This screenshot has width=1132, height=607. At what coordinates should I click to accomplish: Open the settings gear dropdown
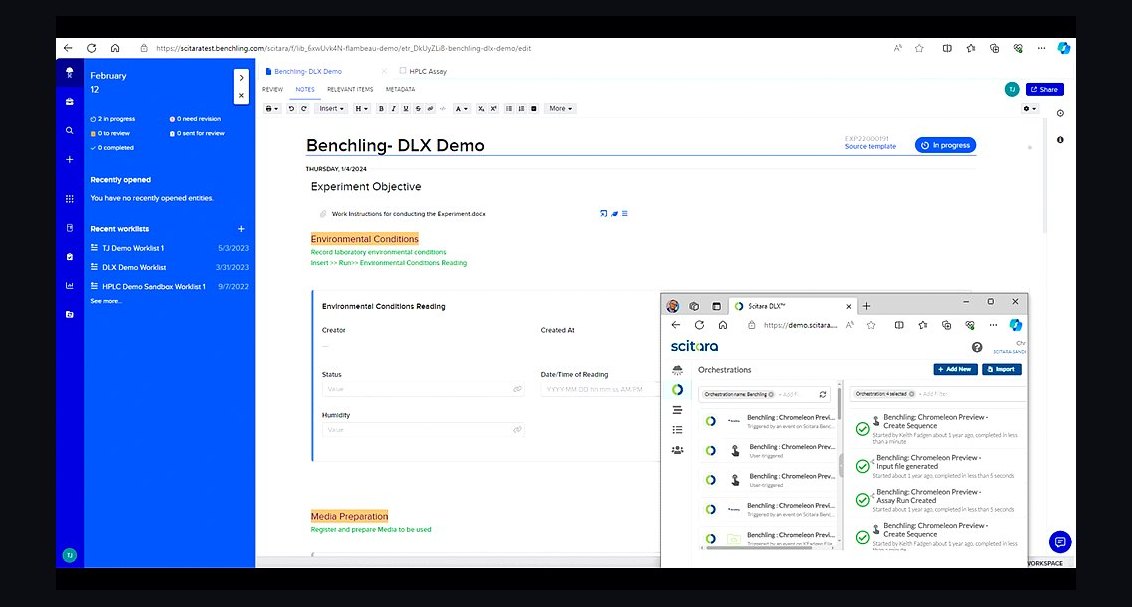[x=1029, y=108]
